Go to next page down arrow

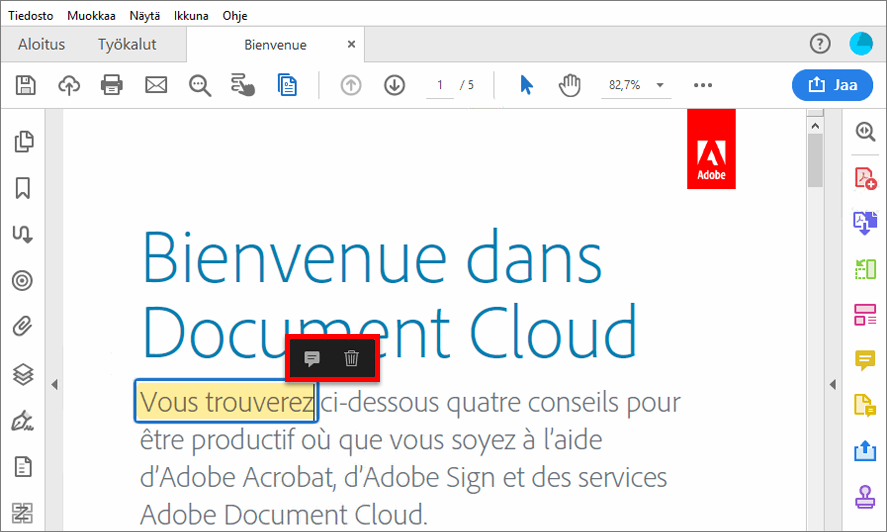(x=394, y=85)
